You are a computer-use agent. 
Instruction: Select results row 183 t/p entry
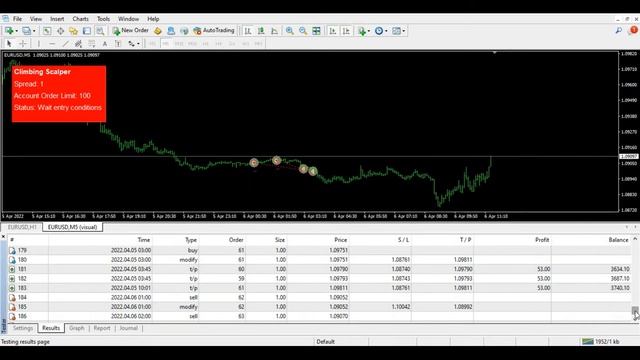(320, 288)
